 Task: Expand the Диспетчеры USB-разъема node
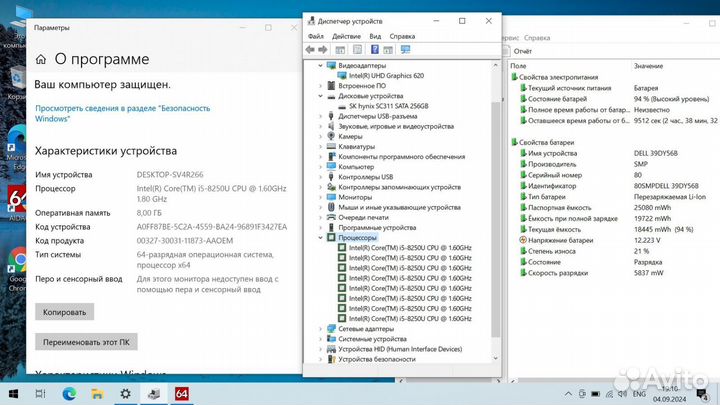[321, 116]
